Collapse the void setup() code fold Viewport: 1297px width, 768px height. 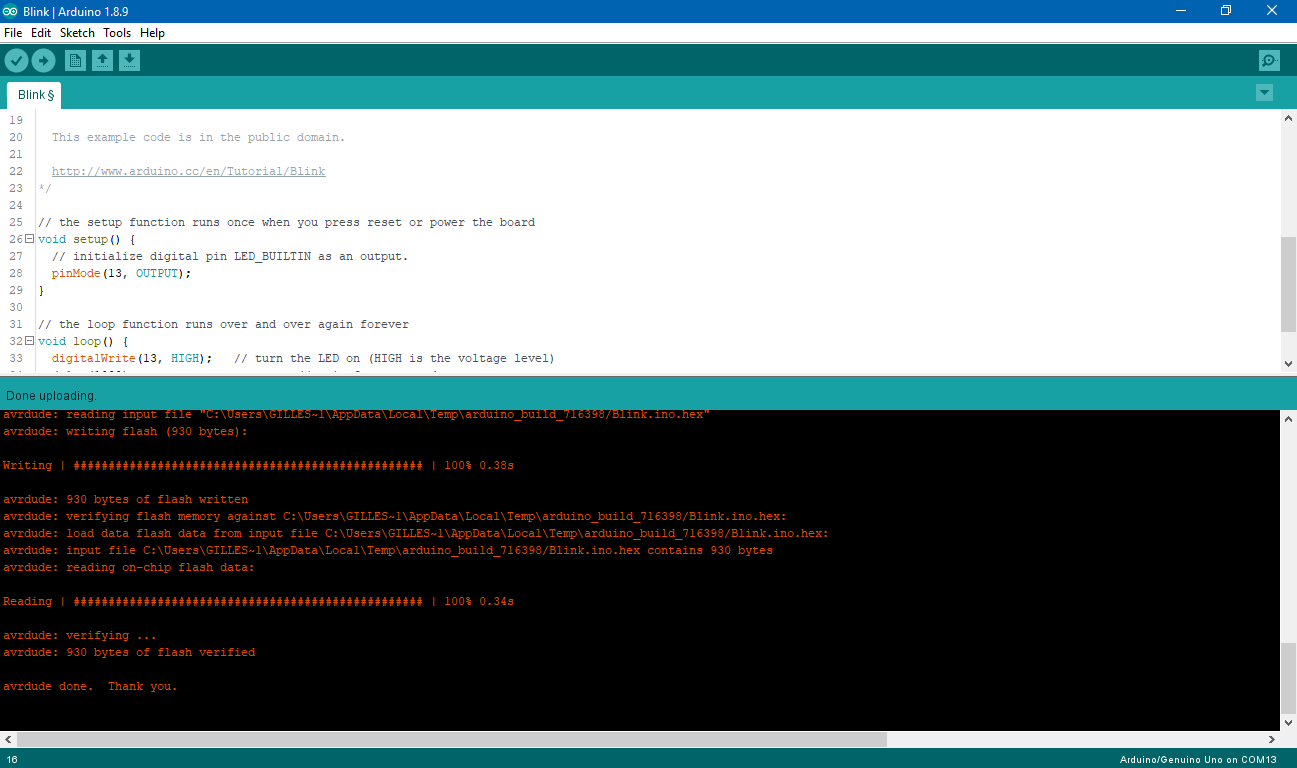click(29, 239)
